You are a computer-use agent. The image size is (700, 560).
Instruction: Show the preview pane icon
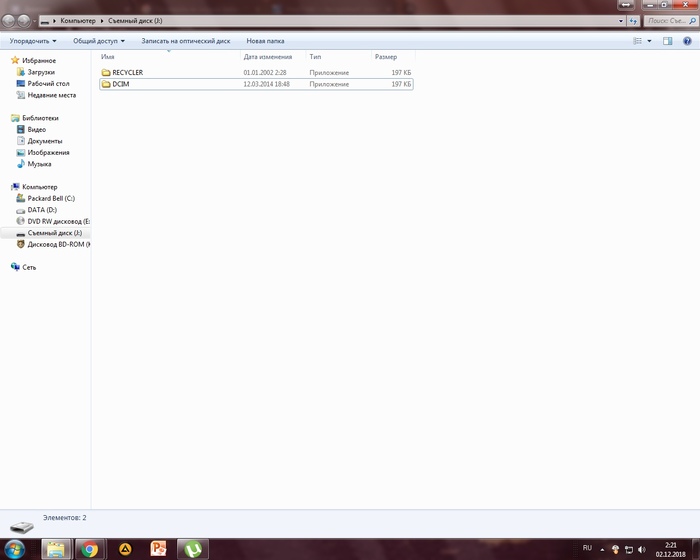[667, 41]
